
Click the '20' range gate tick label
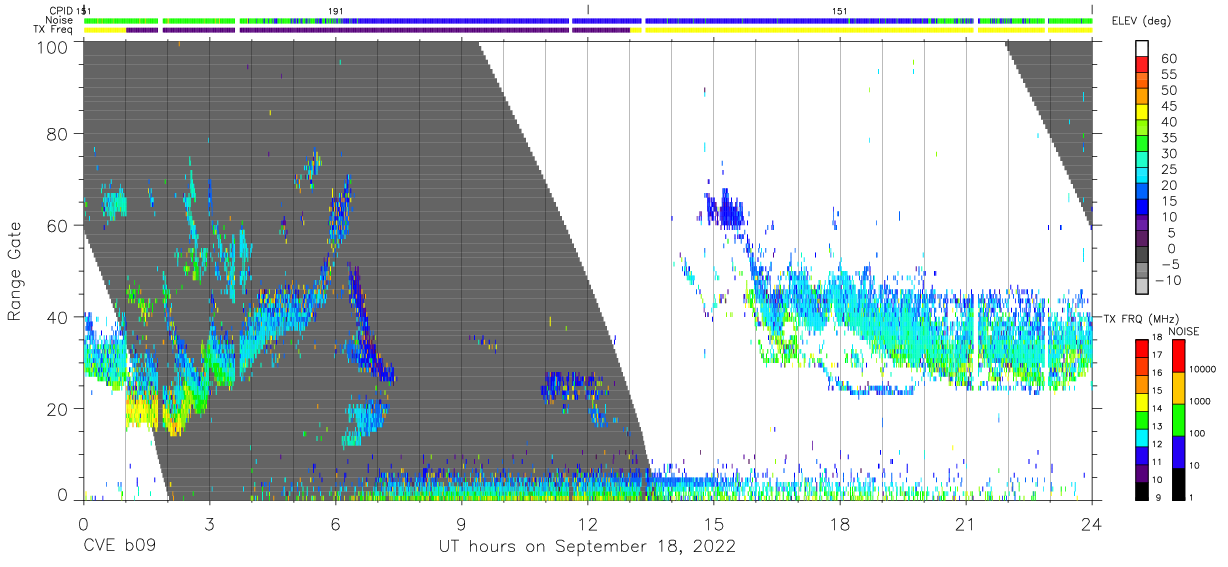57,408
